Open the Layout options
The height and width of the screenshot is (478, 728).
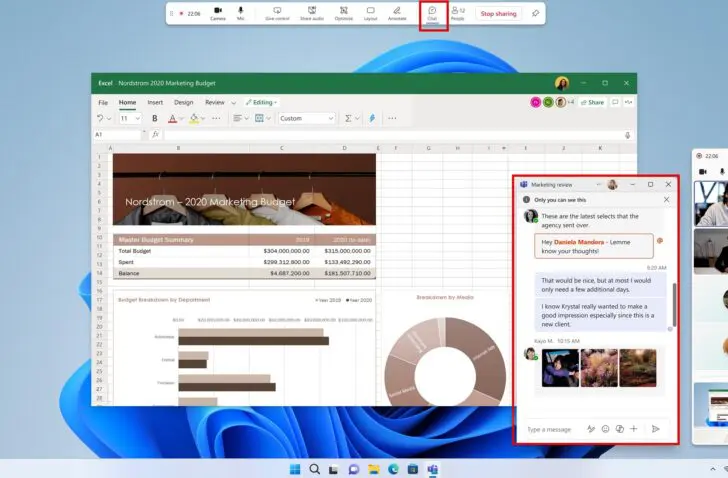click(x=370, y=13)
